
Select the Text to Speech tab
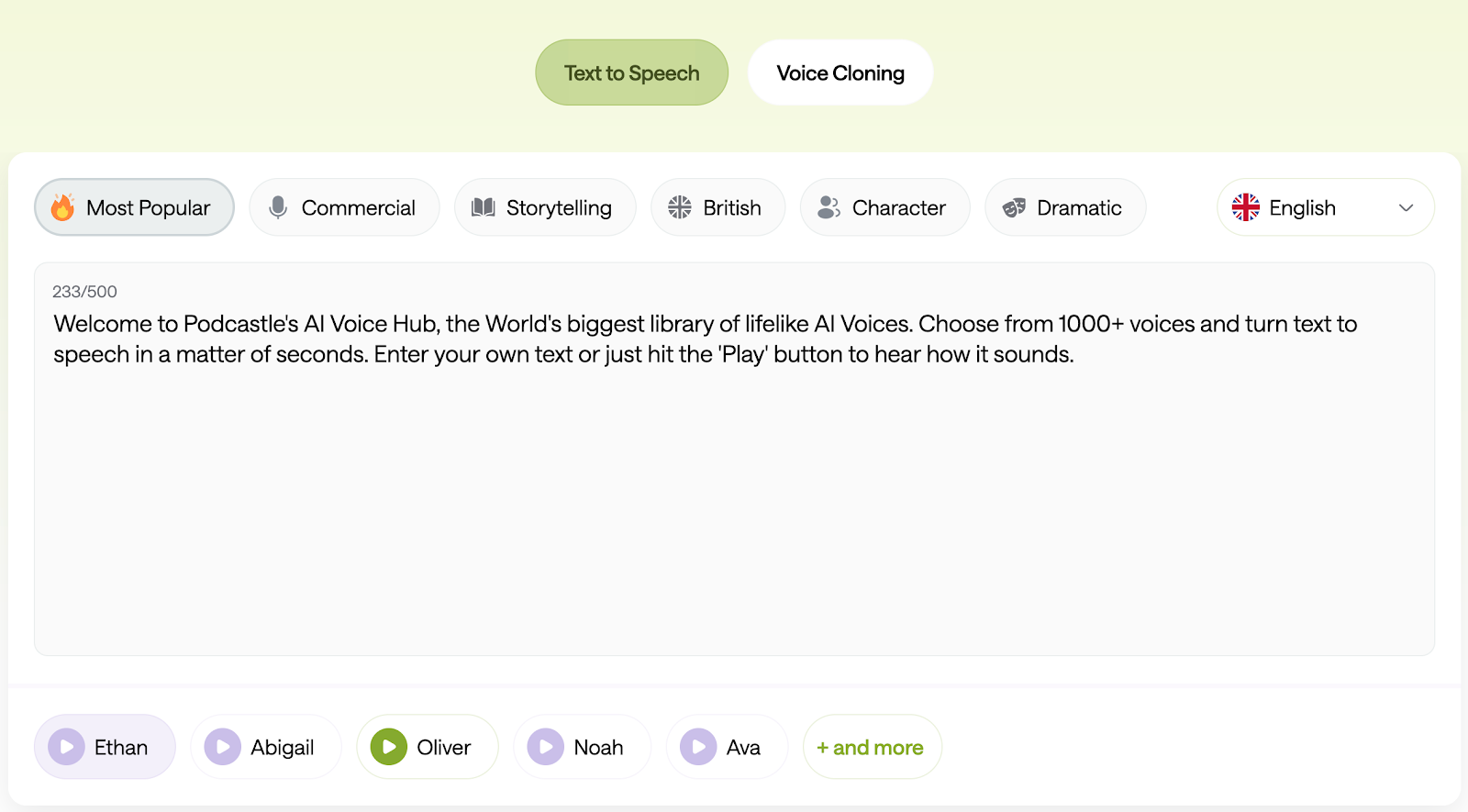point(631,72)
